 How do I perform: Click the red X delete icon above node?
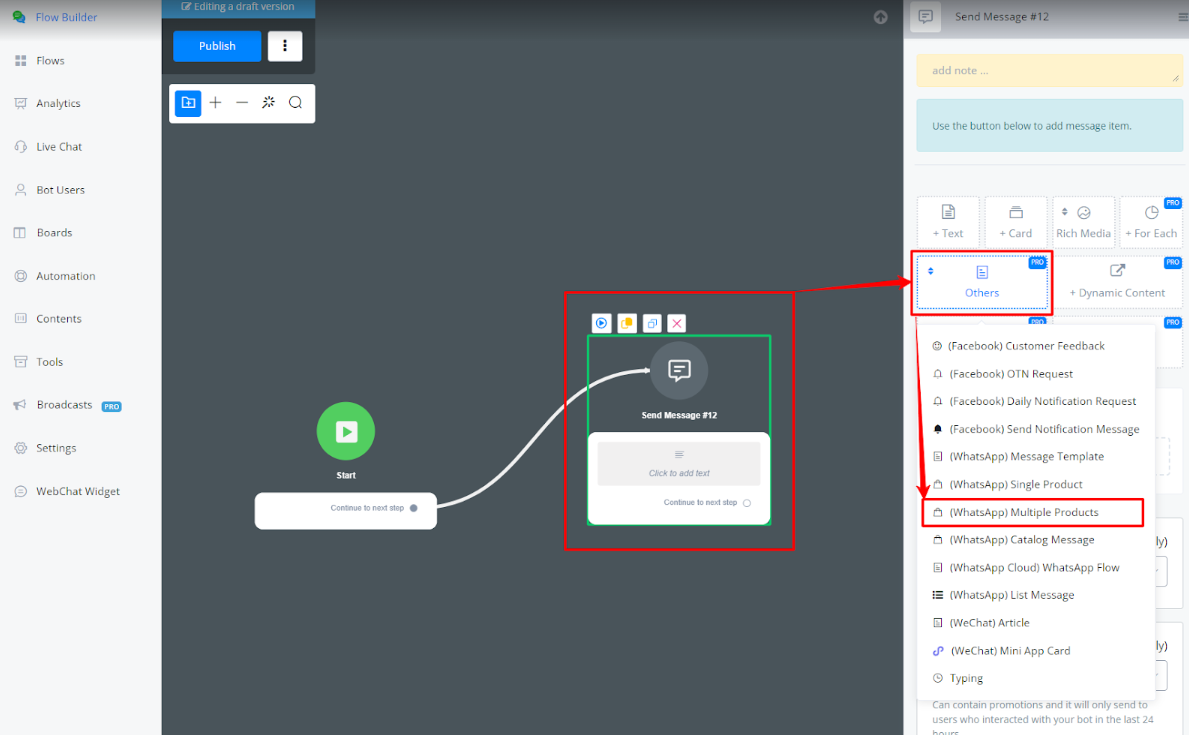click(x=677, y=323)
